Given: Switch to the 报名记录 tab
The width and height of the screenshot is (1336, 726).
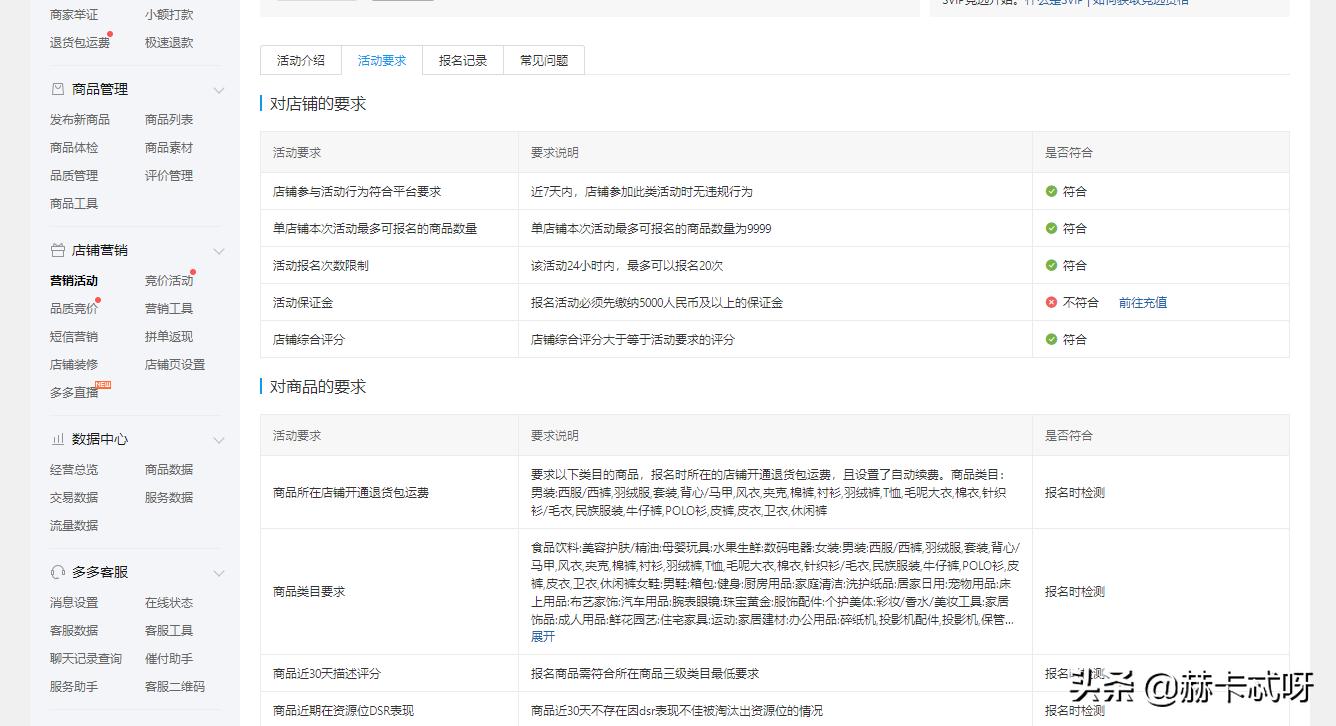Looking at the screenshot, I should tap(462, 60).
